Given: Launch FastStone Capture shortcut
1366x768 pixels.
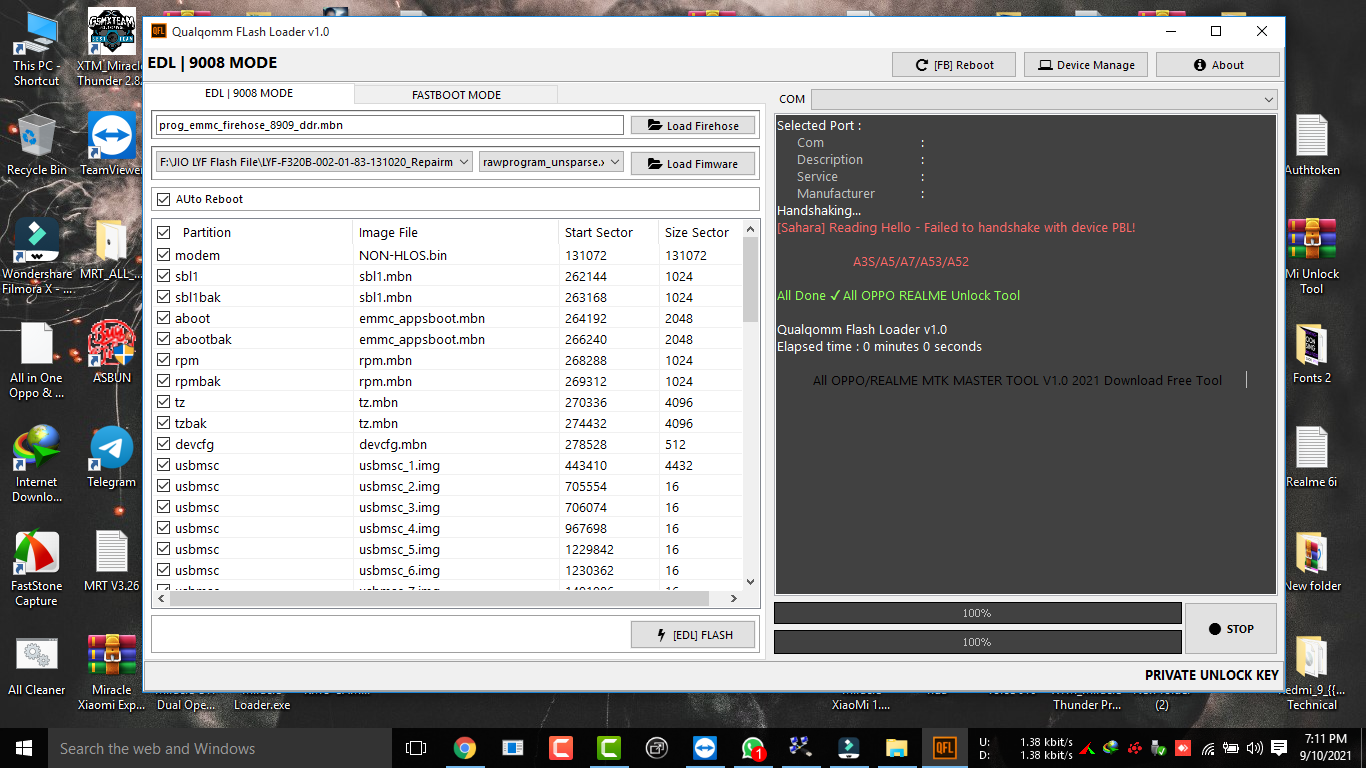Looking at the screenshot, I should (37, 567).
